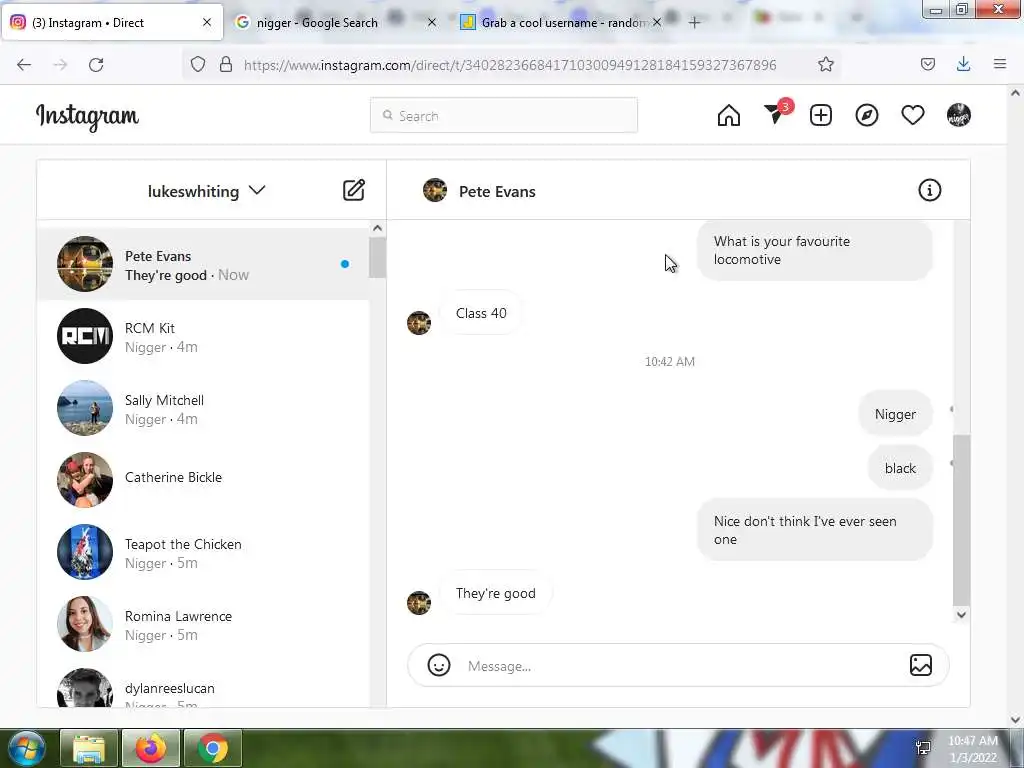Switch to the Google Search tab

tap(317, 23)
